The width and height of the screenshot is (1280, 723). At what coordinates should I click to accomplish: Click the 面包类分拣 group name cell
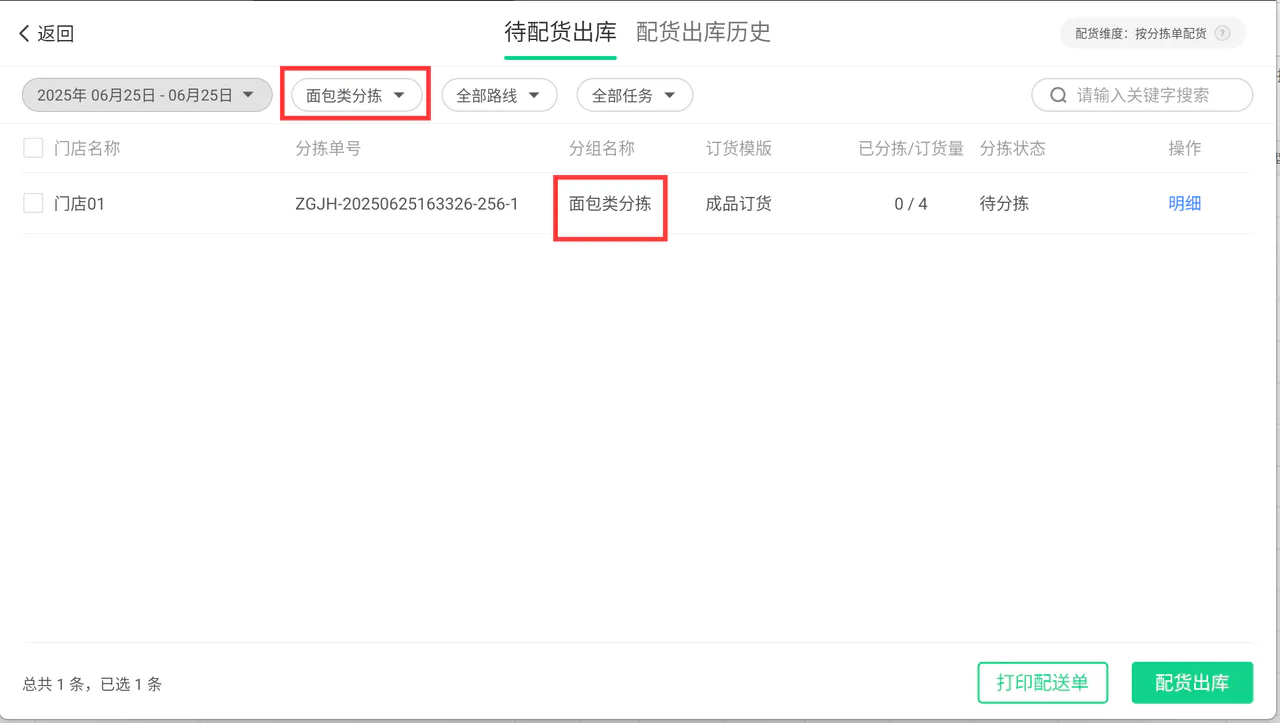coord(610,204)
